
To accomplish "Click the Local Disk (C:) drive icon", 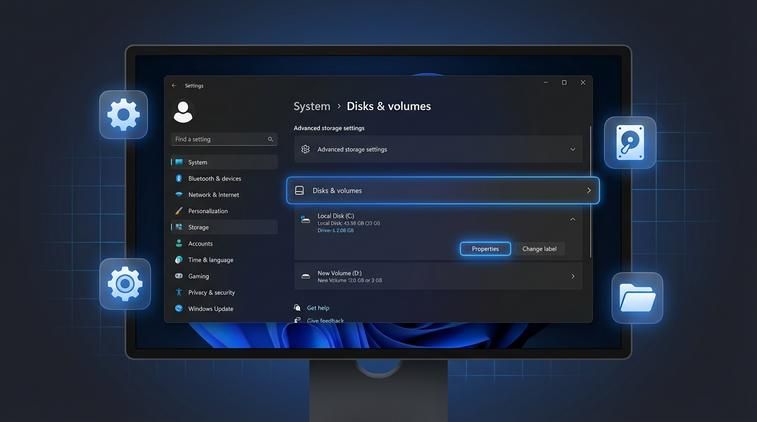I will (x=305, y=220).
